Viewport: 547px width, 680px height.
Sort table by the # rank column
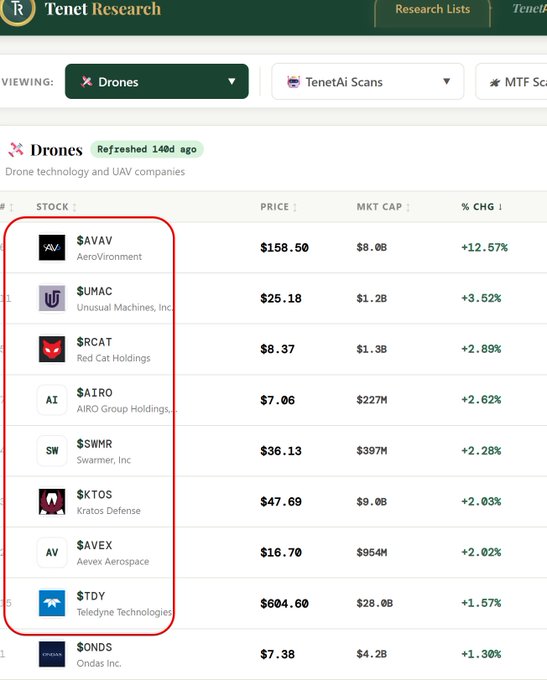tap(7, 207)
